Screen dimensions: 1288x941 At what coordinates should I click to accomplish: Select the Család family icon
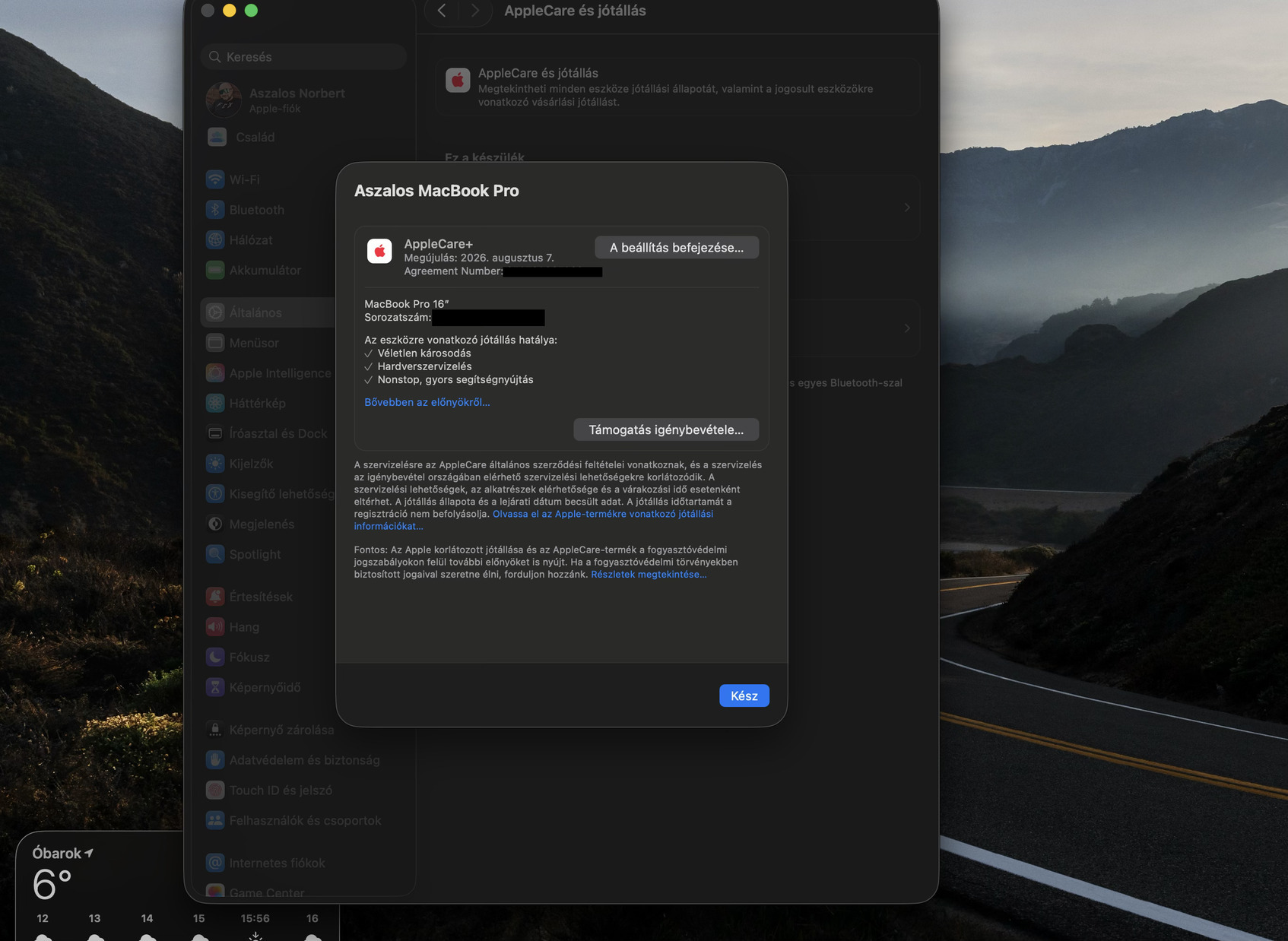[217, 137]
